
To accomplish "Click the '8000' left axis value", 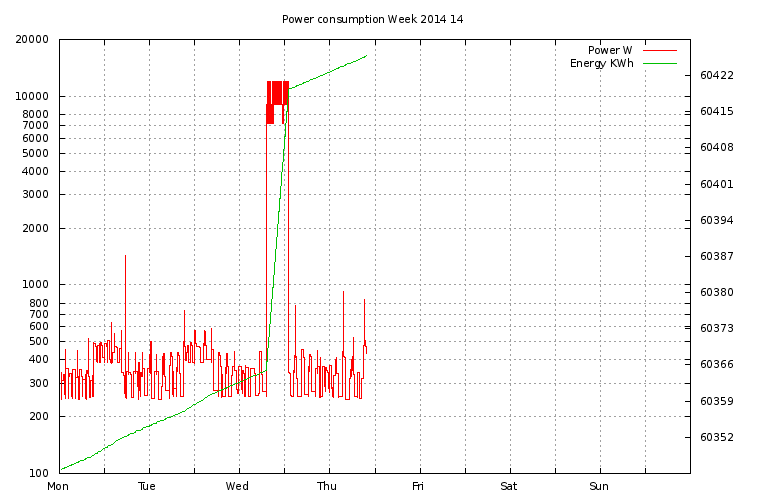I will click(35, 114).
